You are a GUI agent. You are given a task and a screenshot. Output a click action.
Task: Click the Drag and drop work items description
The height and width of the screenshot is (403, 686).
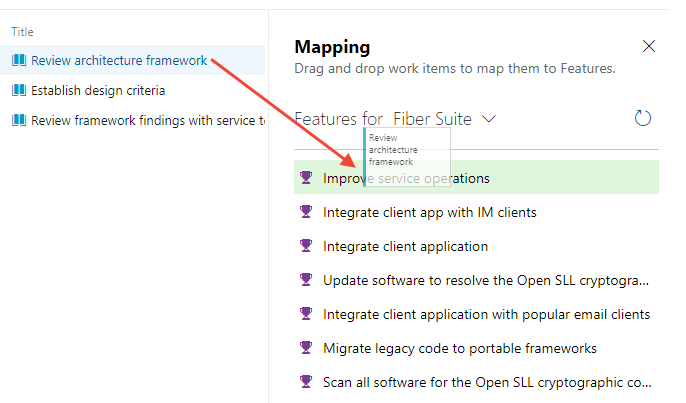tap(455, 69)
